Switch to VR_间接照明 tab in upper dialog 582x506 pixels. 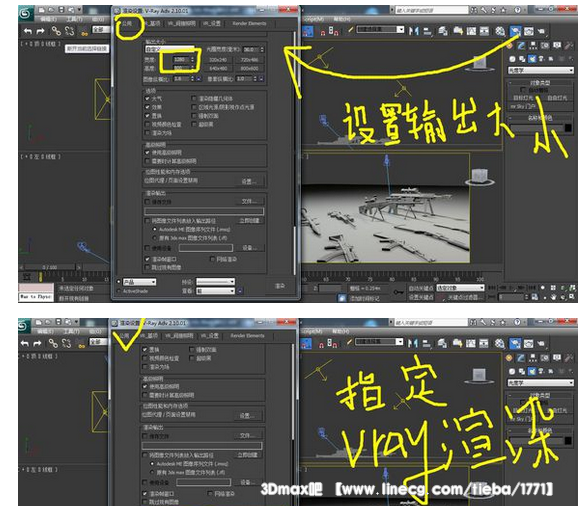tap(182, 23)
